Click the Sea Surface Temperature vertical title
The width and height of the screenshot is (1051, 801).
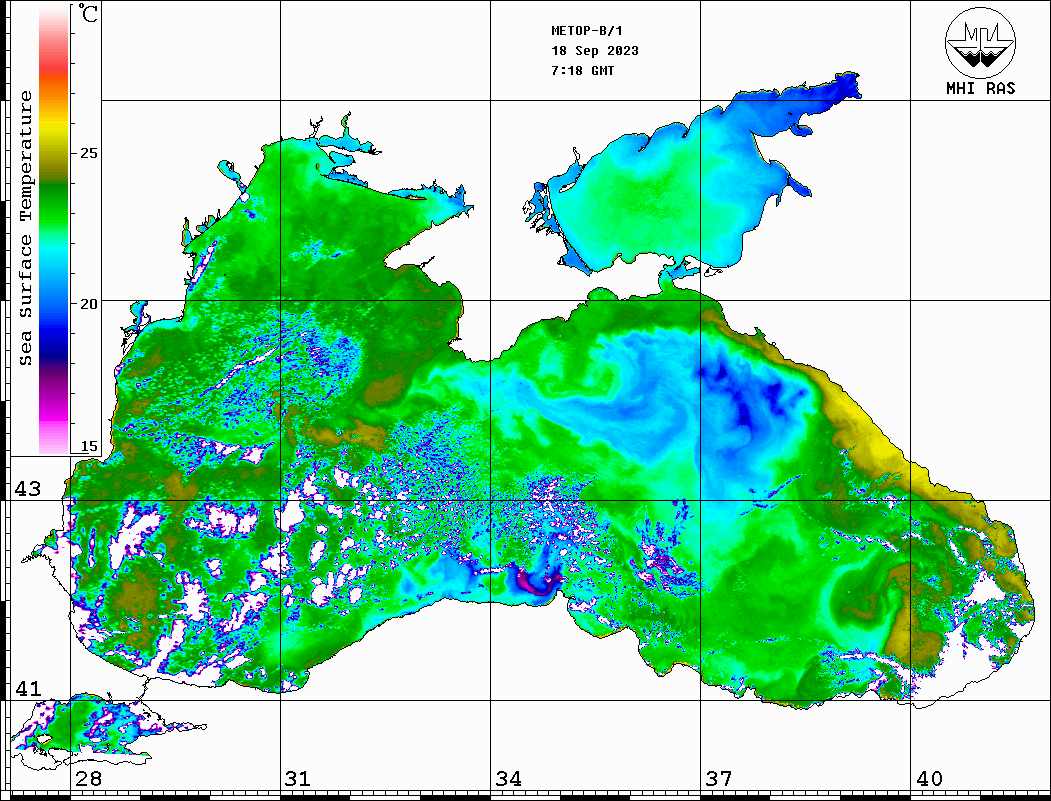click(27, 228)
